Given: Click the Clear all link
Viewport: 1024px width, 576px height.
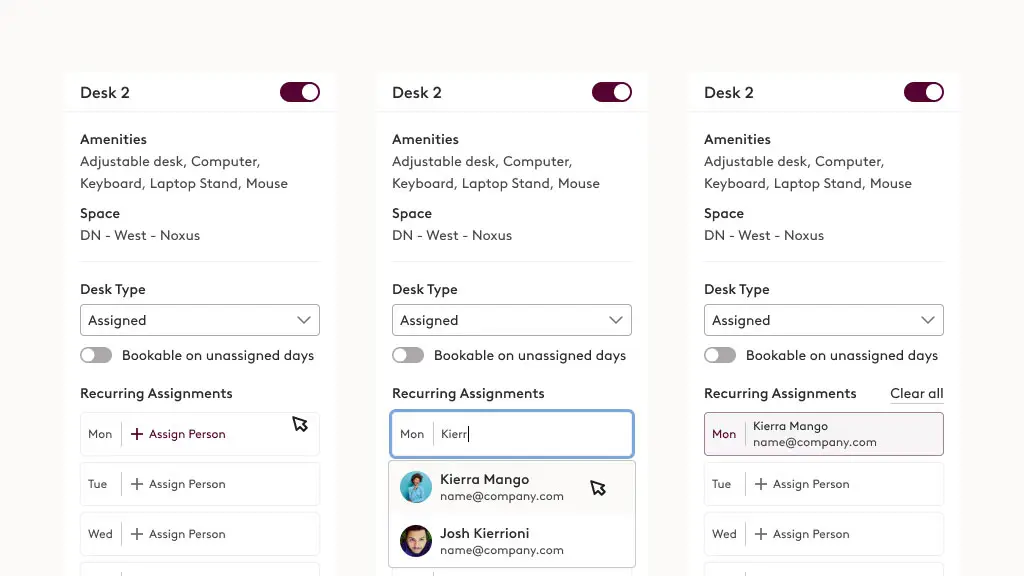Looking at the screenshot, I should 916,393.
